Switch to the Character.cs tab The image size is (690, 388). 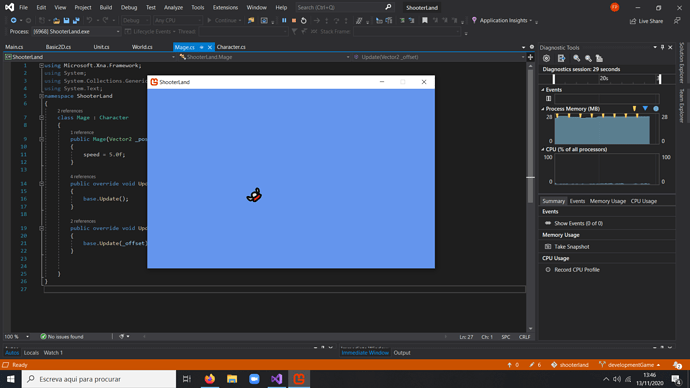click(231, 47)
